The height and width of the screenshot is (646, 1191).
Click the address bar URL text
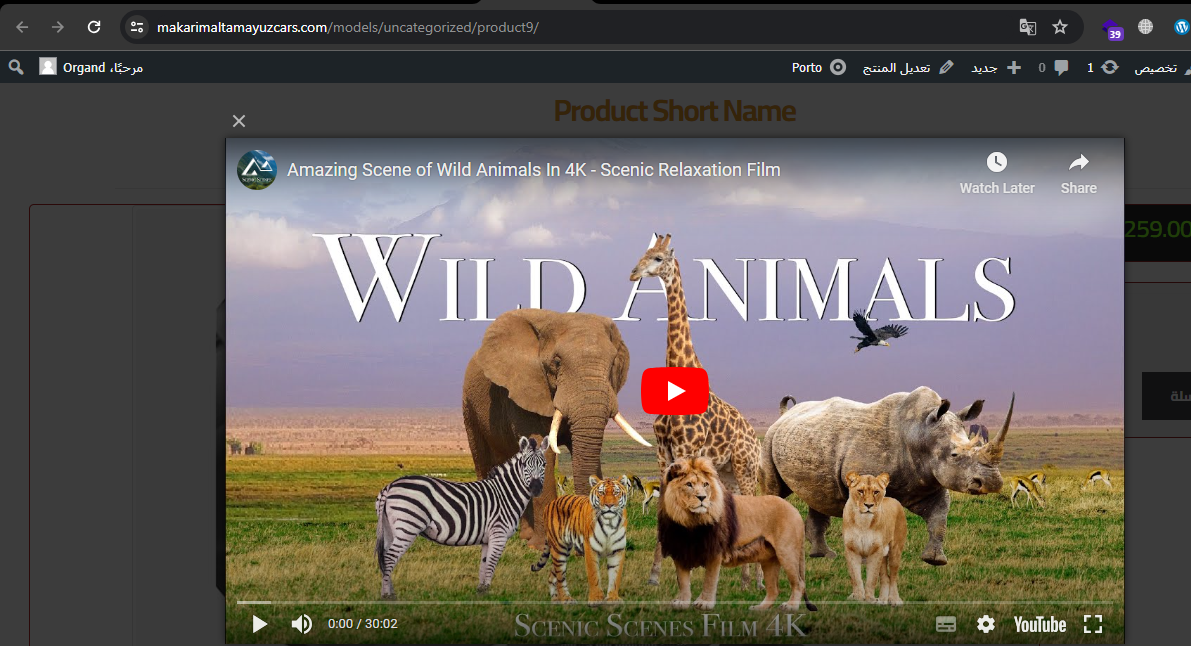point(348,27)
